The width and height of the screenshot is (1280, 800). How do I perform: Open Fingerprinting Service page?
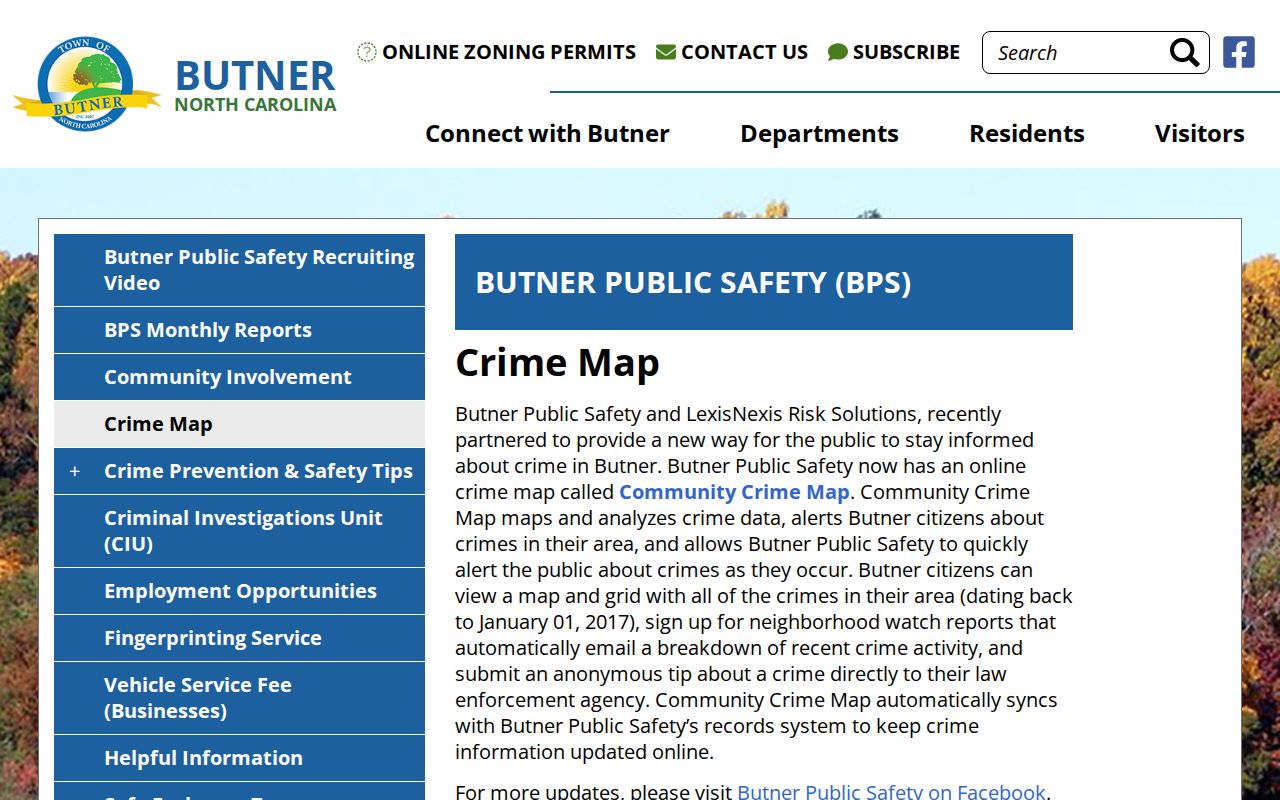240,638
